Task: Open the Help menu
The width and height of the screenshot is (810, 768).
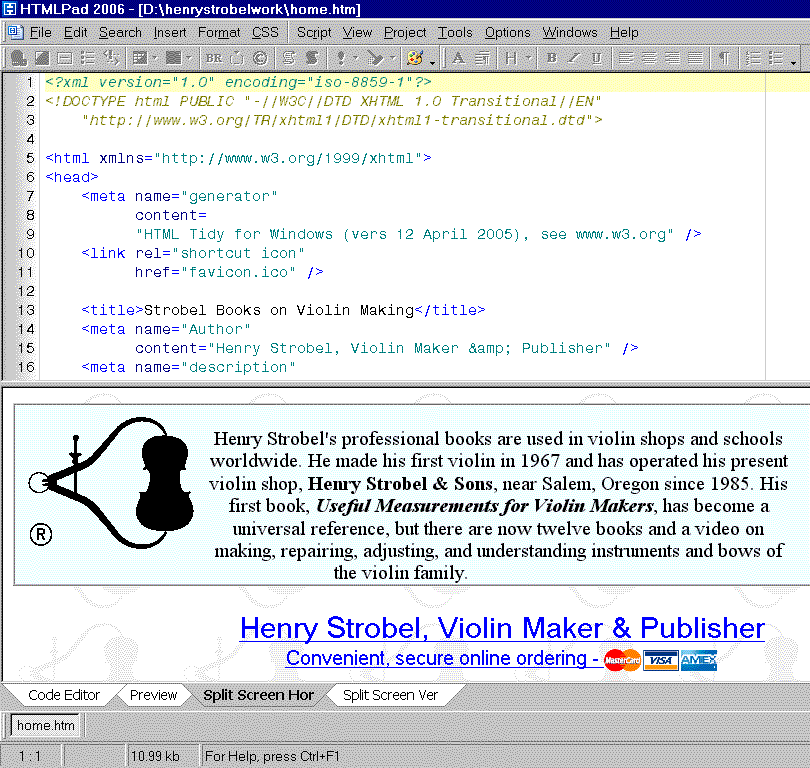Action: click(624, 33)
